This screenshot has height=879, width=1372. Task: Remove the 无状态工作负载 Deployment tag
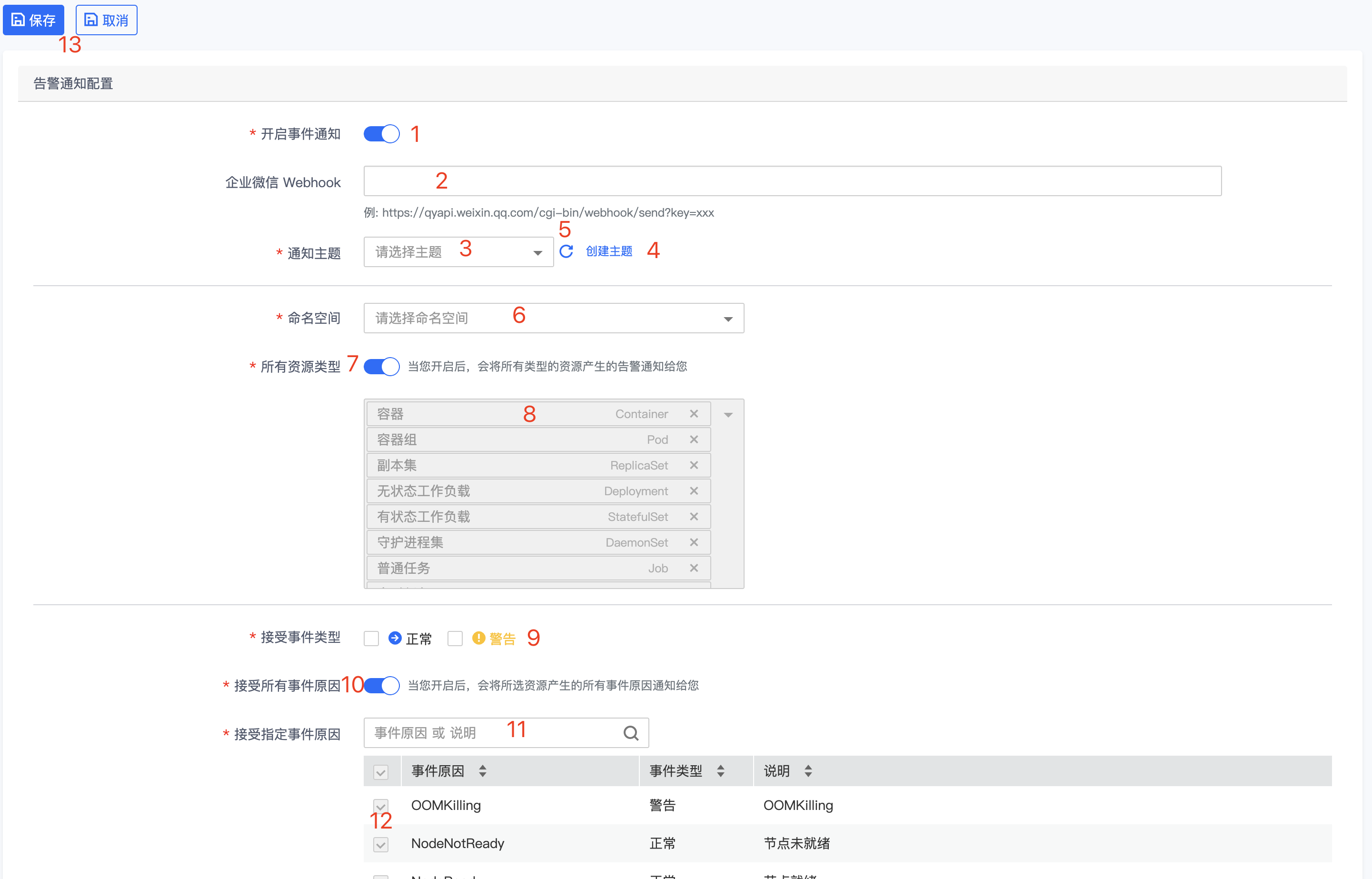pos(694,491)
